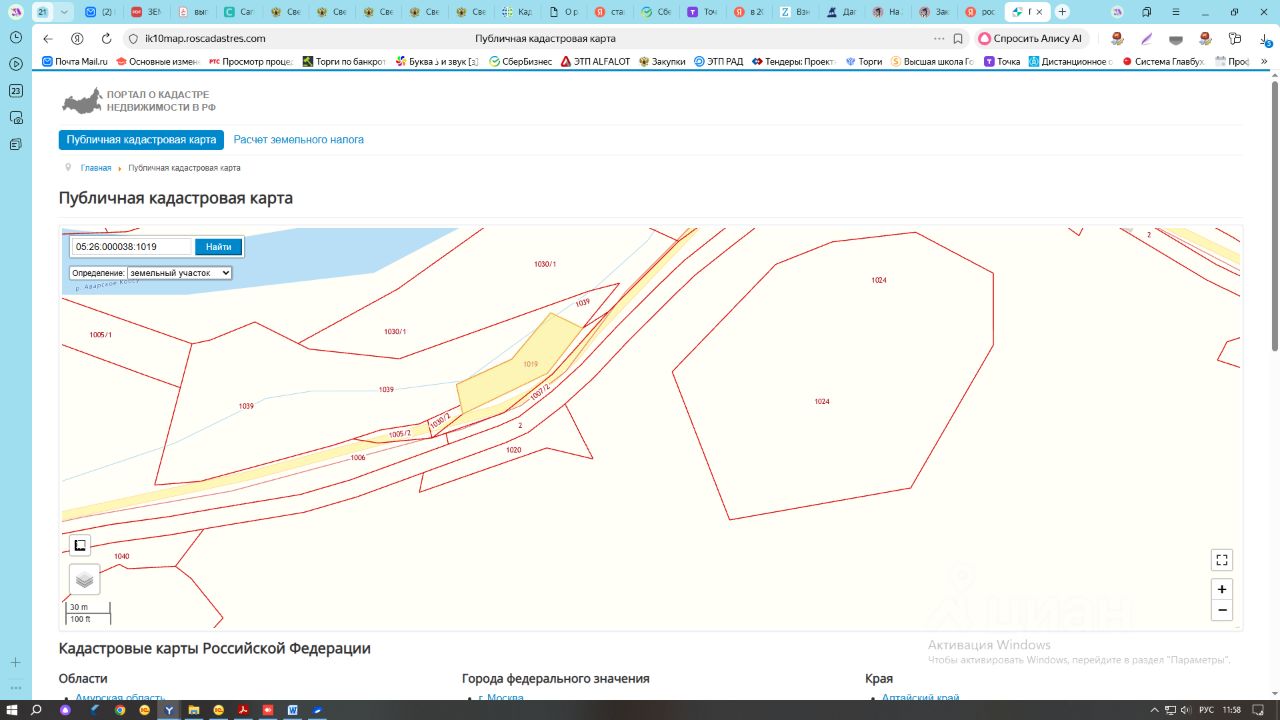Image resolution: width=1280 pixels, height=720 pixels.
Task: Open 'СберБизнес' bookmark
Action: pos(520,61)
